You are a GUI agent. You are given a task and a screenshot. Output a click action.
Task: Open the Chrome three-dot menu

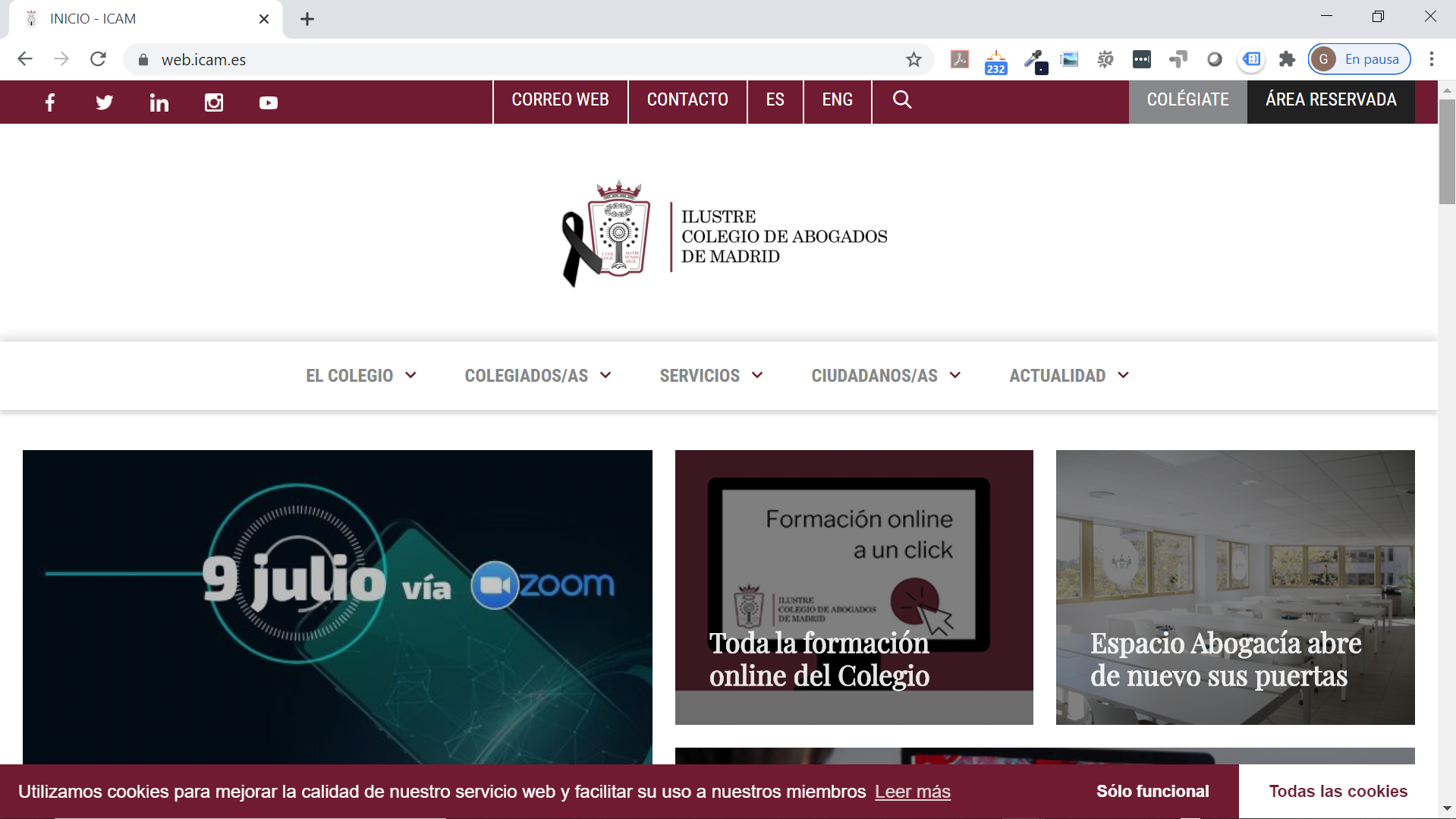click(x=1432, y=59)
